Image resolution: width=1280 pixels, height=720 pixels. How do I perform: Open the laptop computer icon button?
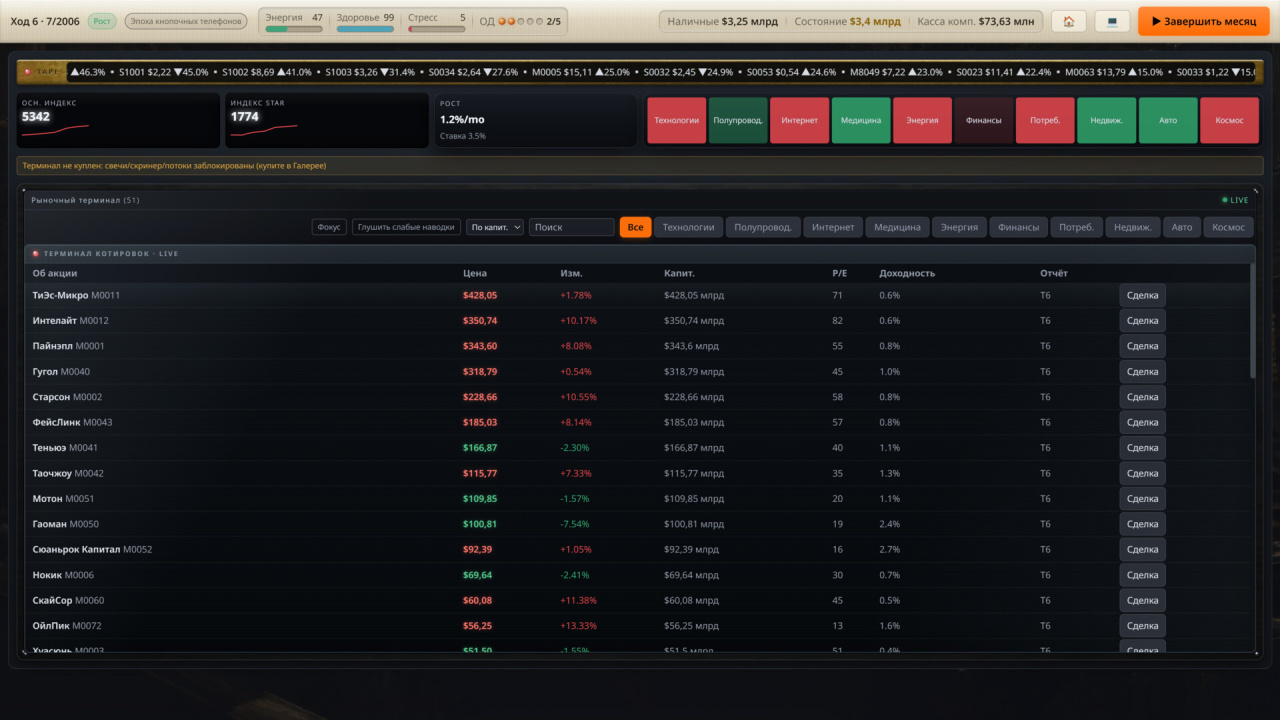[1113, 21]
